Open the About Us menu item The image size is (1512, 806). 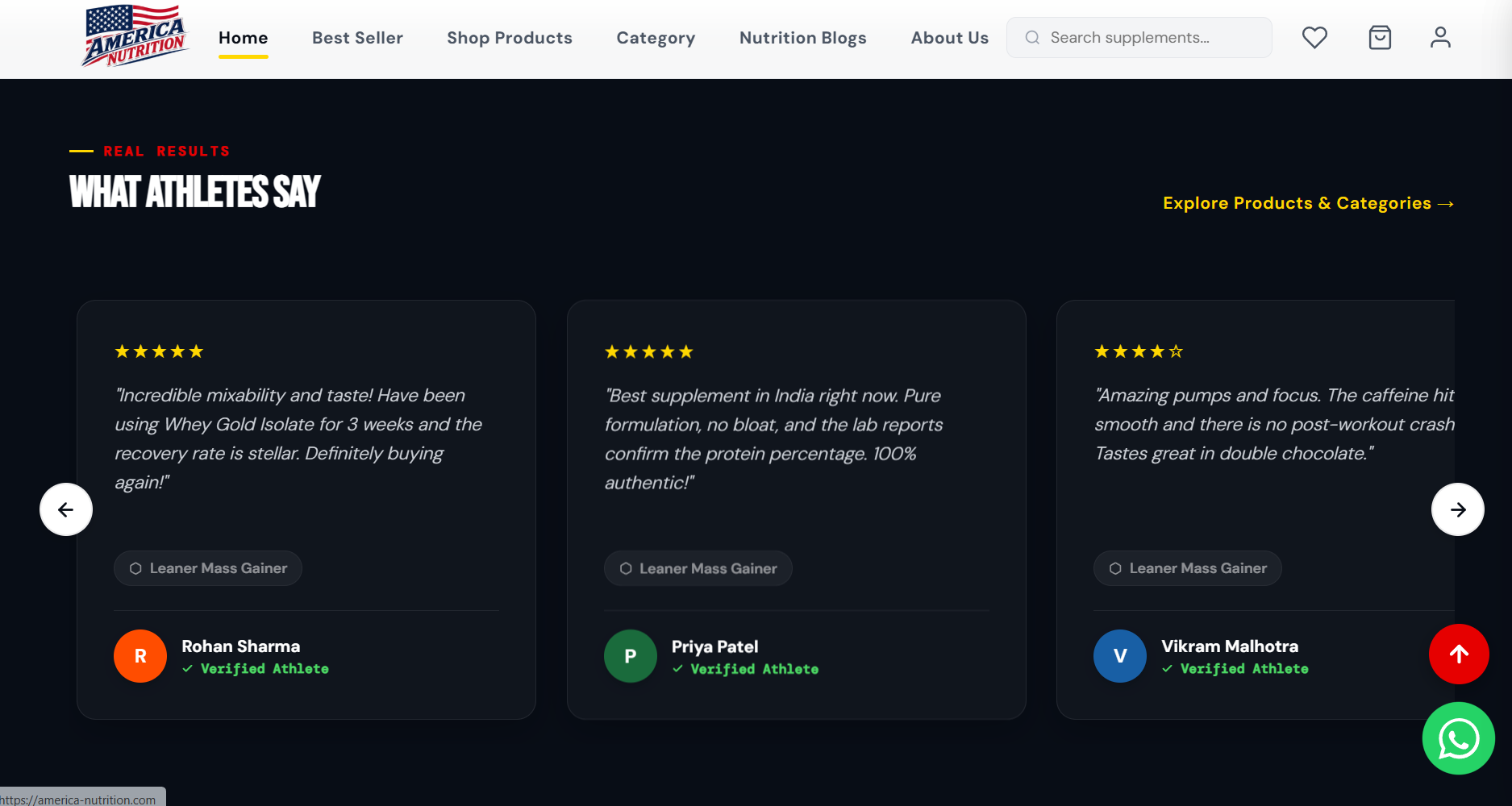pos(950,38)
